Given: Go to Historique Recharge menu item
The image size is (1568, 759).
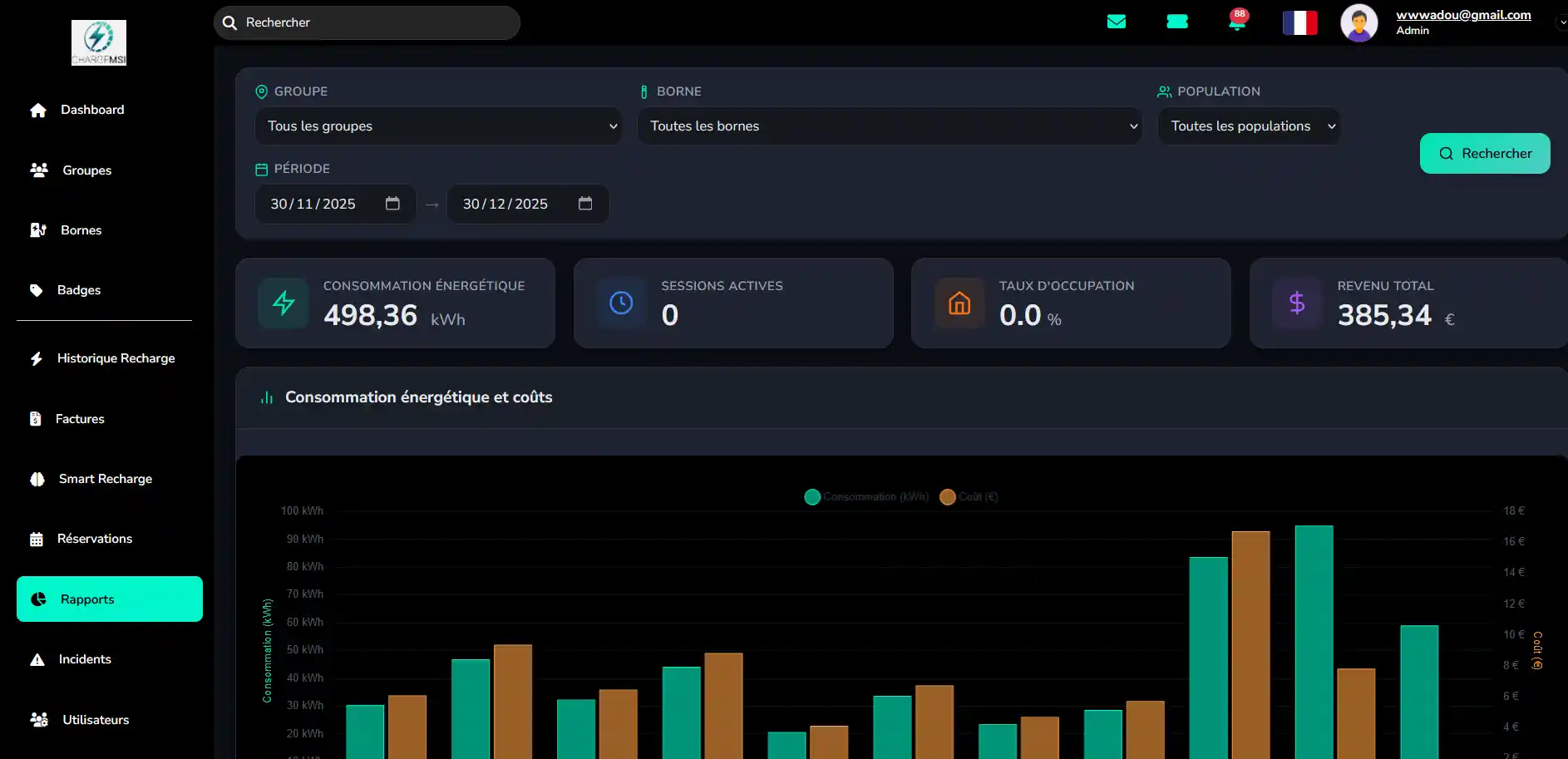Looking at the screenshot, I should (116, 358).
